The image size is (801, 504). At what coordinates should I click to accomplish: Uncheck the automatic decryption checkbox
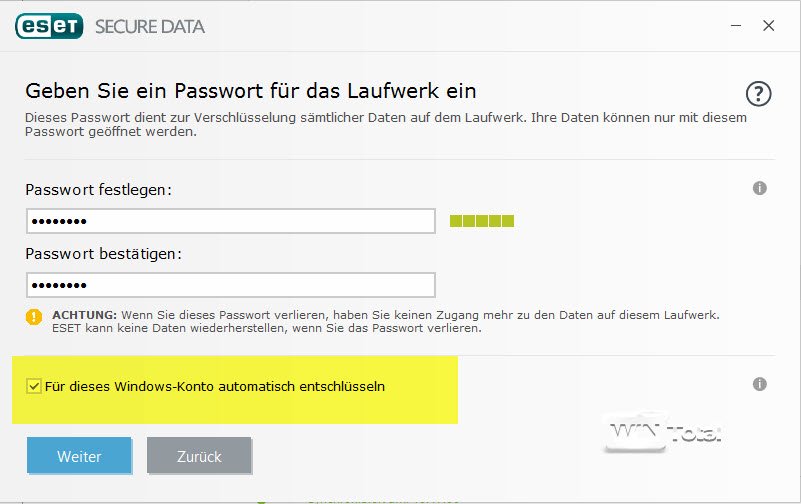35,386
